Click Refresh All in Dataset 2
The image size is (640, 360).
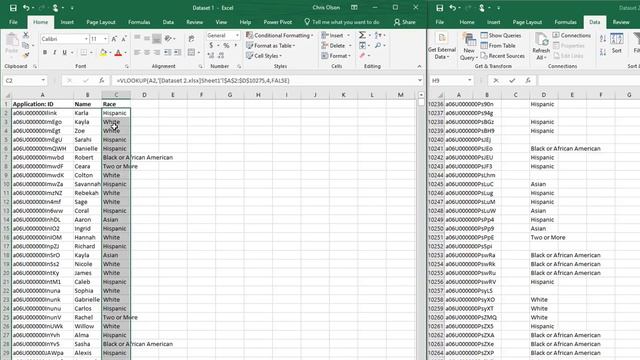coord(541,47)
